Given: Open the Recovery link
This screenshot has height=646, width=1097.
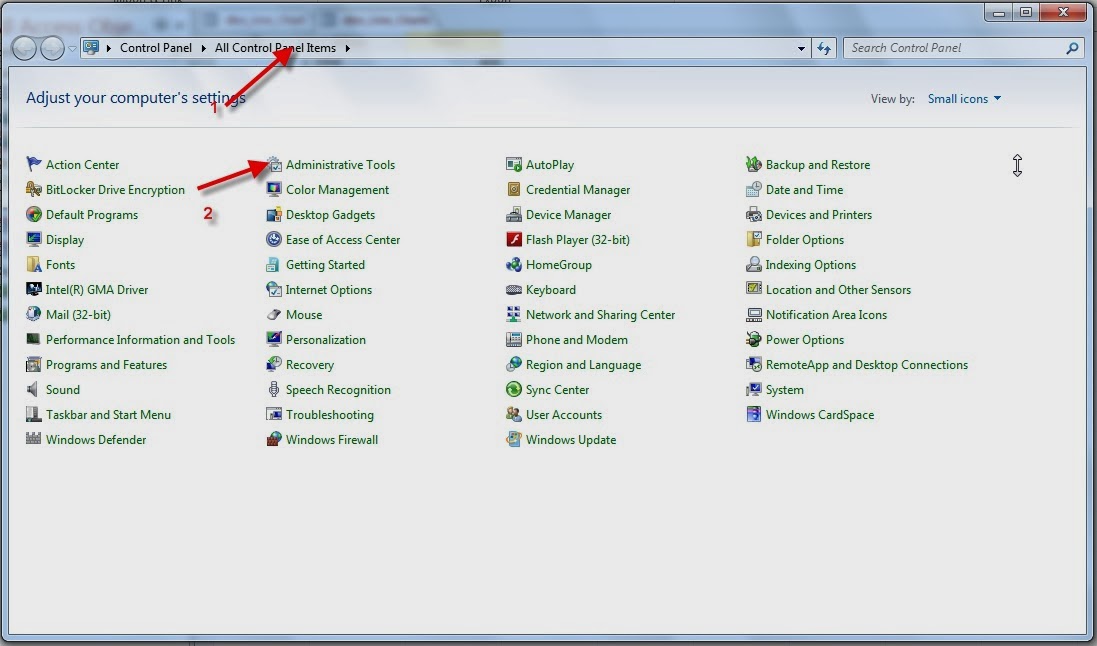Looking at the screenshot, I should click(x=309, y=365).
